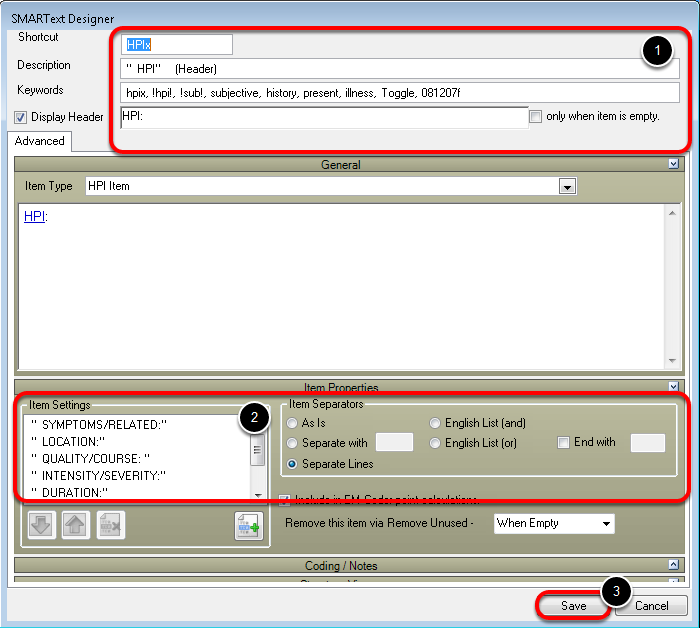
Task: Toggle the Display Header checkbox
Action: point(21,117)
